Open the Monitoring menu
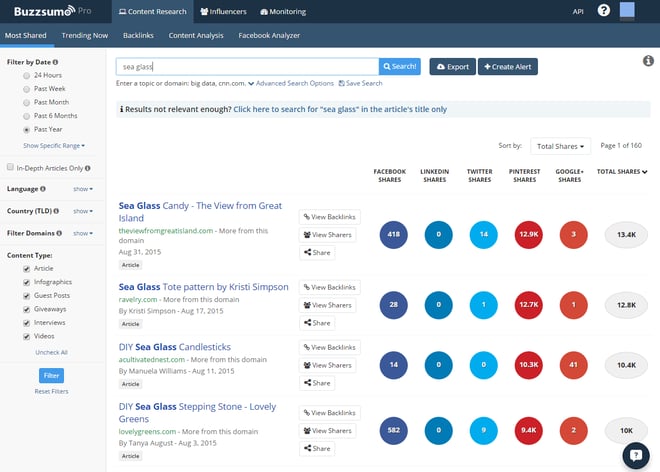The image size is (660, 472). coord(283,11)
